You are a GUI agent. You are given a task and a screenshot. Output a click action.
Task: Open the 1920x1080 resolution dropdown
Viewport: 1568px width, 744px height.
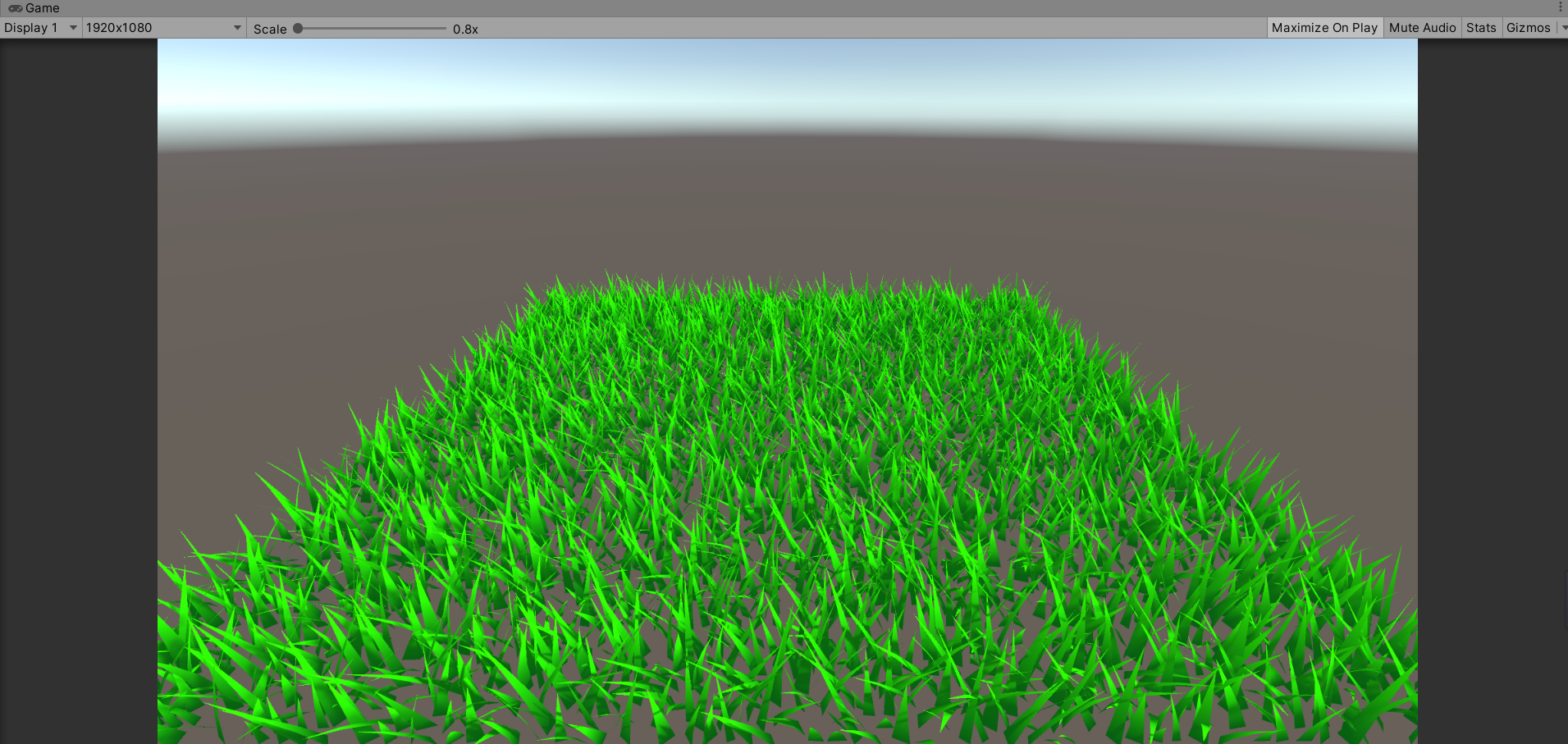(x=163, y=28)
